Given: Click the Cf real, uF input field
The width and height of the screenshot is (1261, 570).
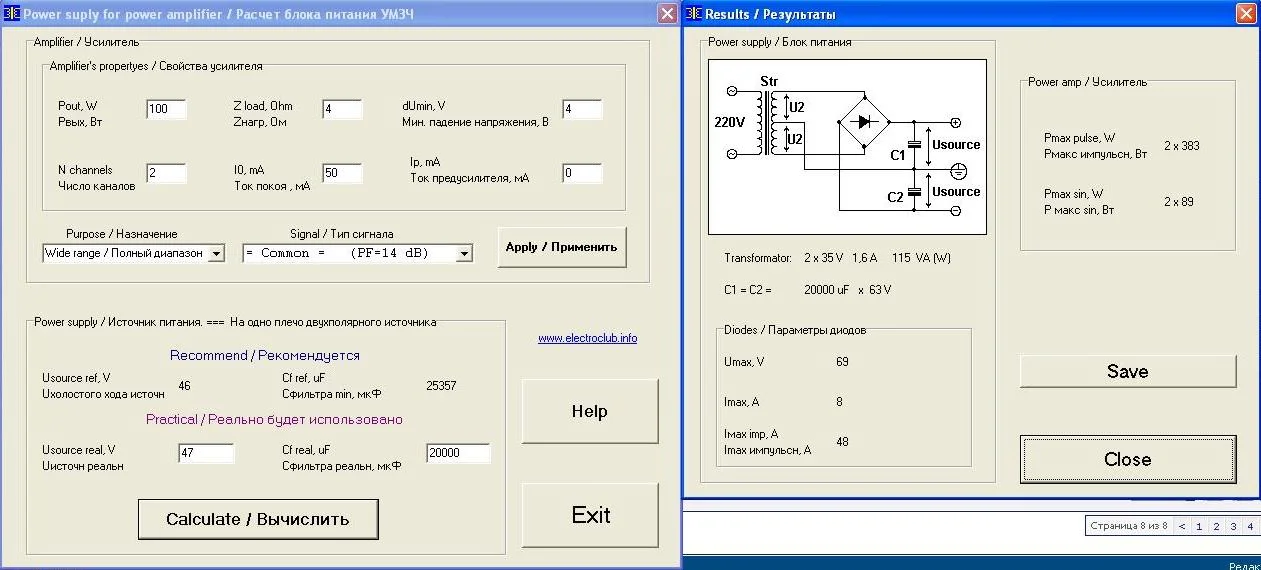Looking at the screenshot, I should (457, 453).
